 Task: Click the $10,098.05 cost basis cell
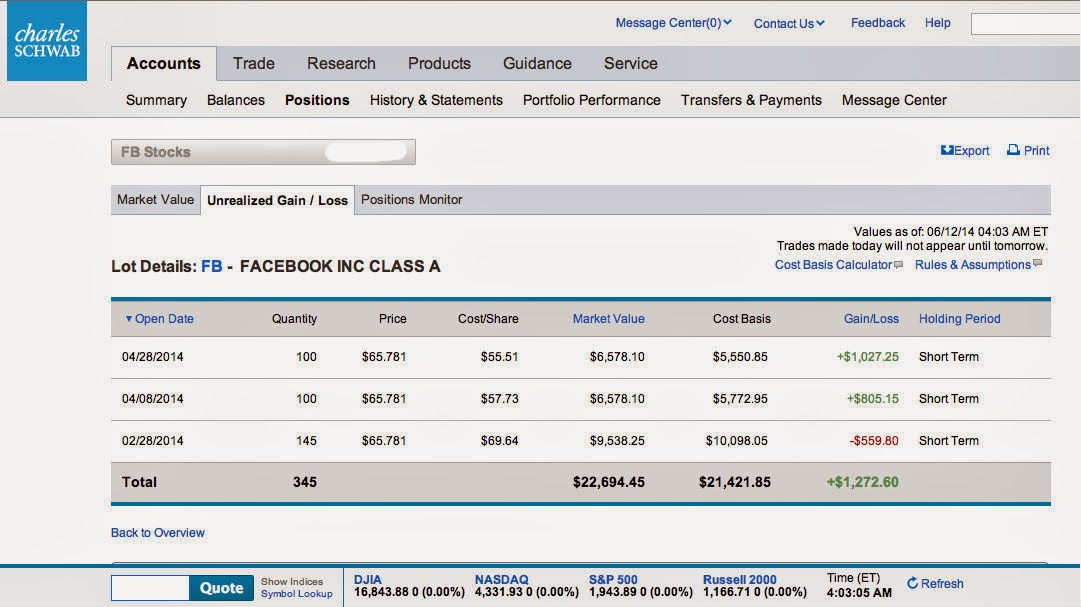736,441
